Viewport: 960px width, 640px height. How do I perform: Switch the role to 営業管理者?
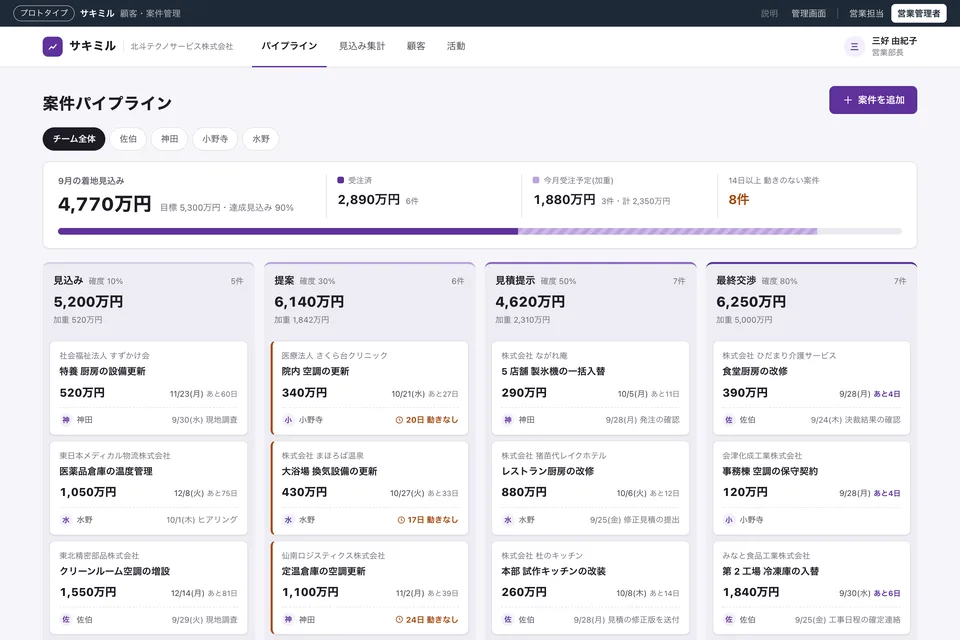click(x=918, y=13)
